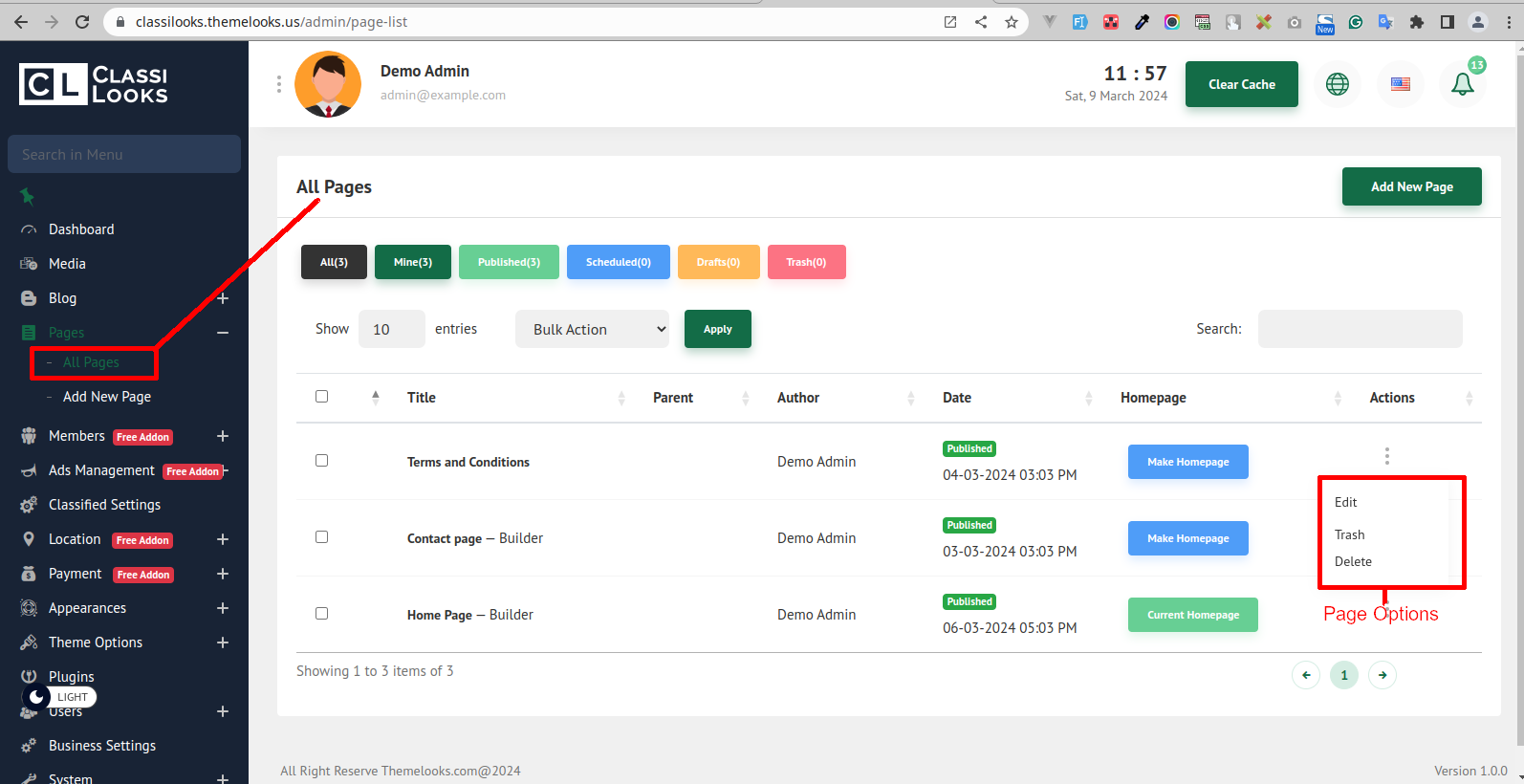Viewport: 1524px width, 784px height.
Task: Bookmark this page with the star icon
Action: tap(1011, 22)
